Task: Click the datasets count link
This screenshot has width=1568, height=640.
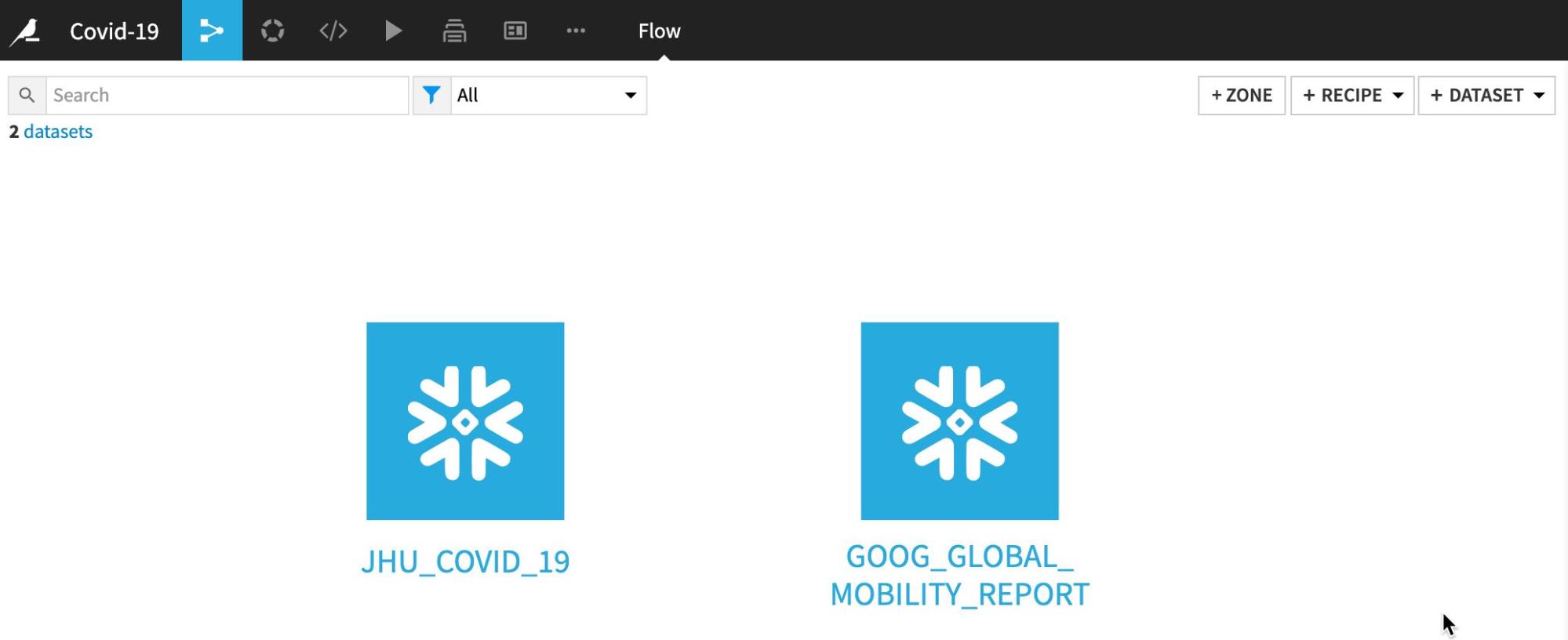Action: [x=58, y=132]
